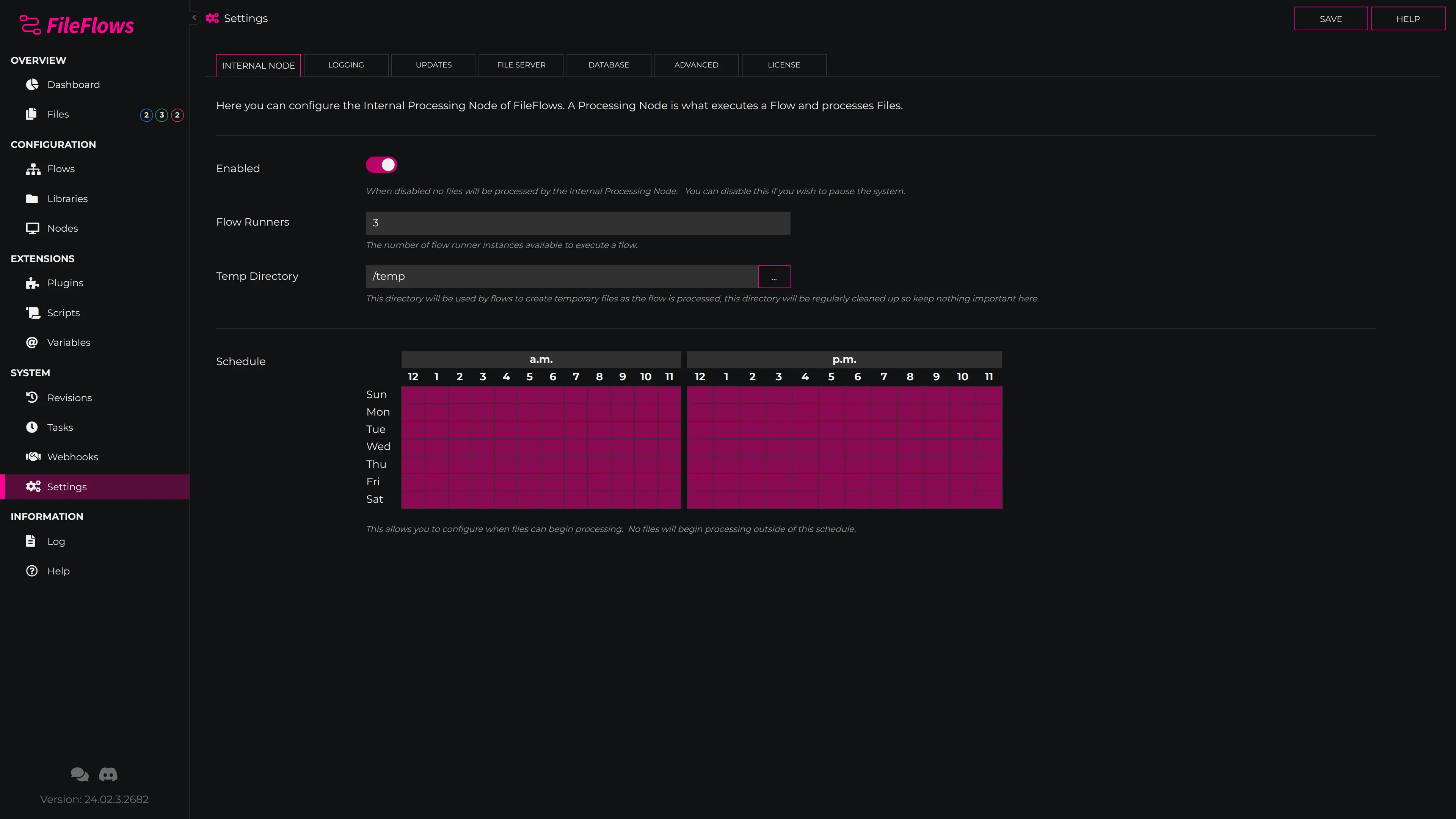Click the Save button
Image resolution: width=1456 pixels, height=819 pixels.
(1330, 19)
